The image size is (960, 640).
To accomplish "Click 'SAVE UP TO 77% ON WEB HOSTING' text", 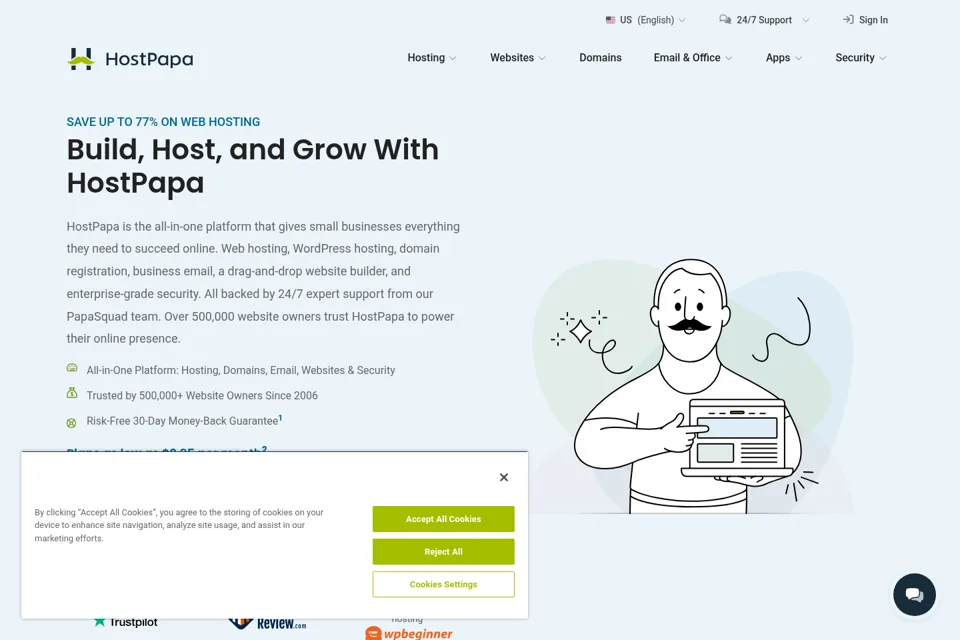I will (163, 122).
